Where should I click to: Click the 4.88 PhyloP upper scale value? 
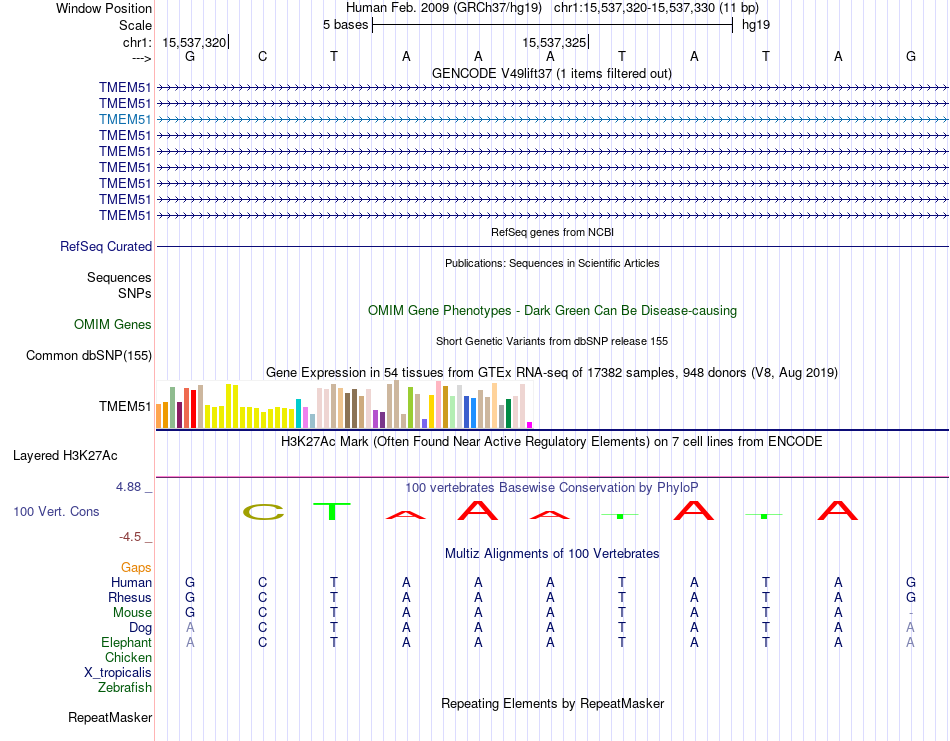(128, 487)
